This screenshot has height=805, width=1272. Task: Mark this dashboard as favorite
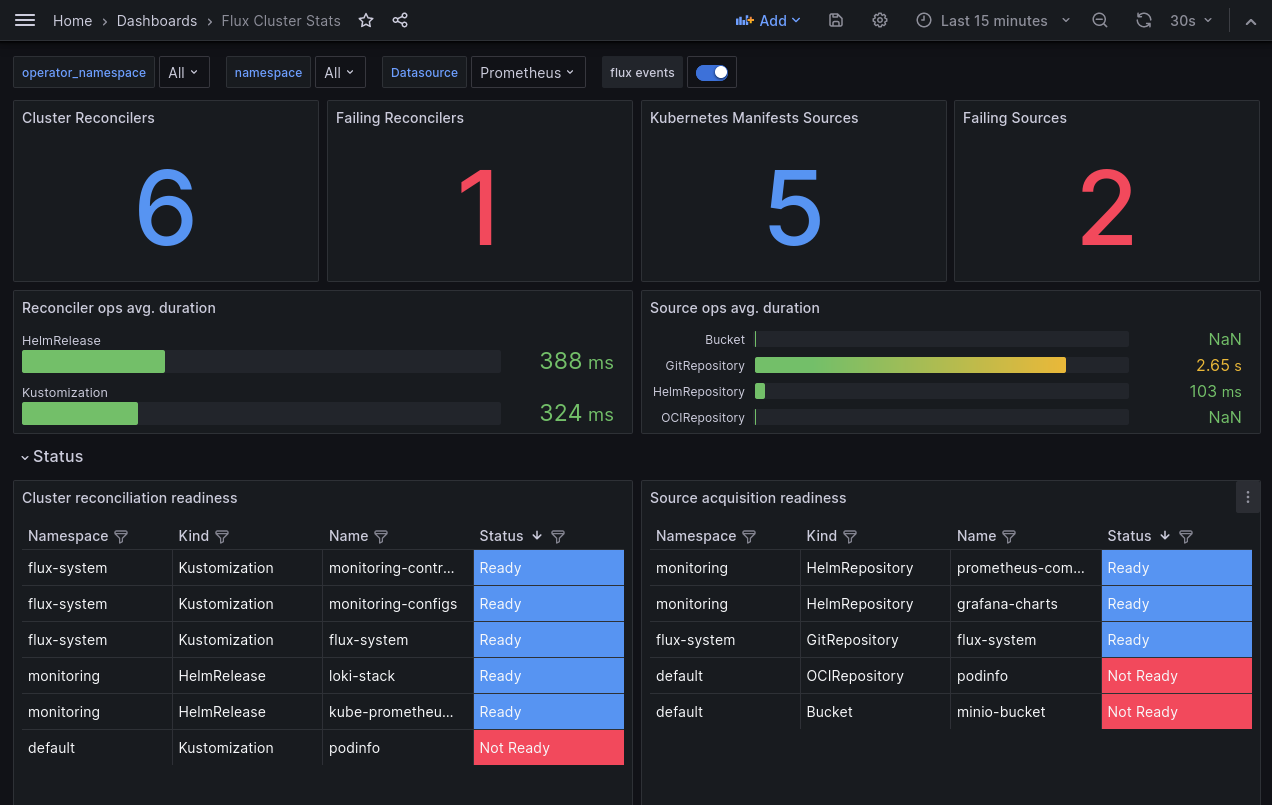point(366,20)
